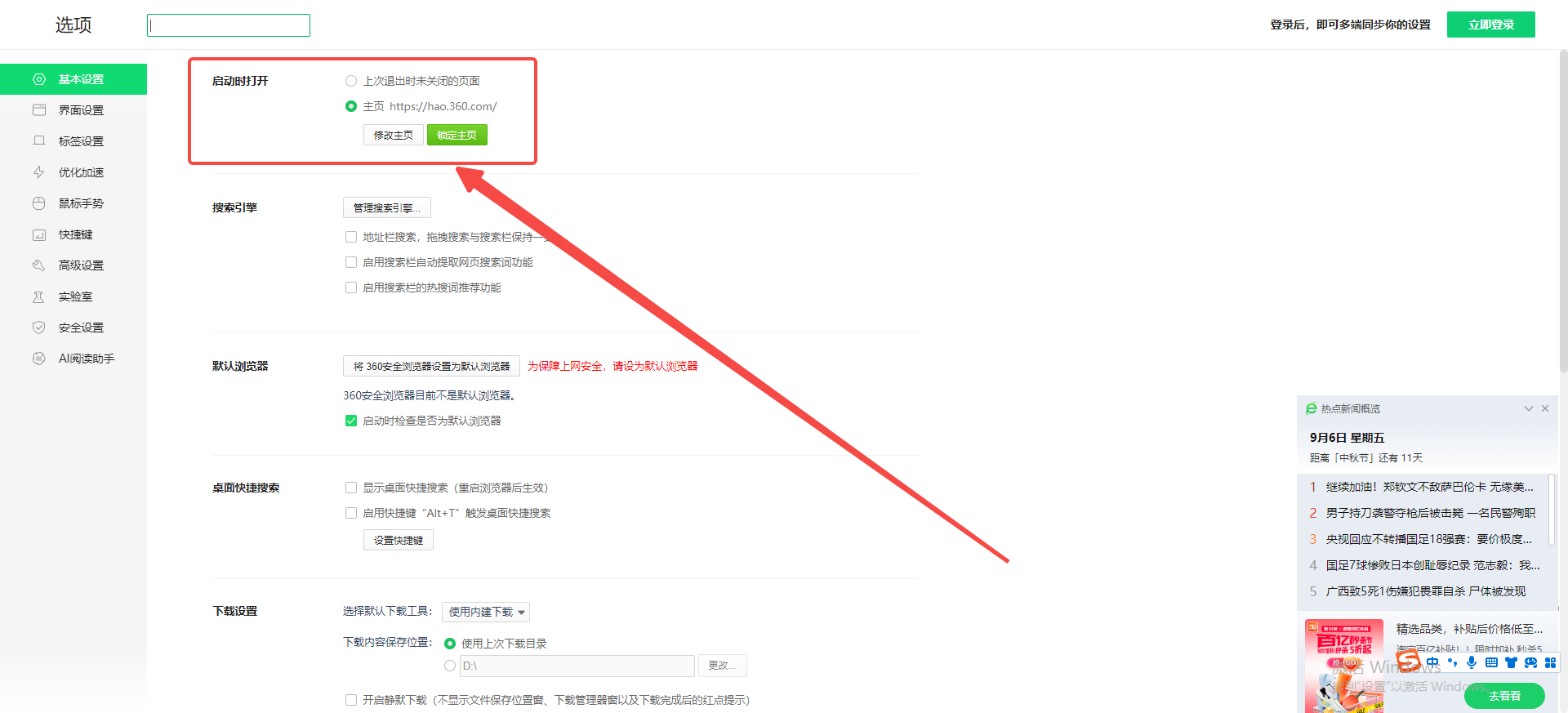
Task: Open the IME soft keyboard icon
Action: [x=1491, y=662]
